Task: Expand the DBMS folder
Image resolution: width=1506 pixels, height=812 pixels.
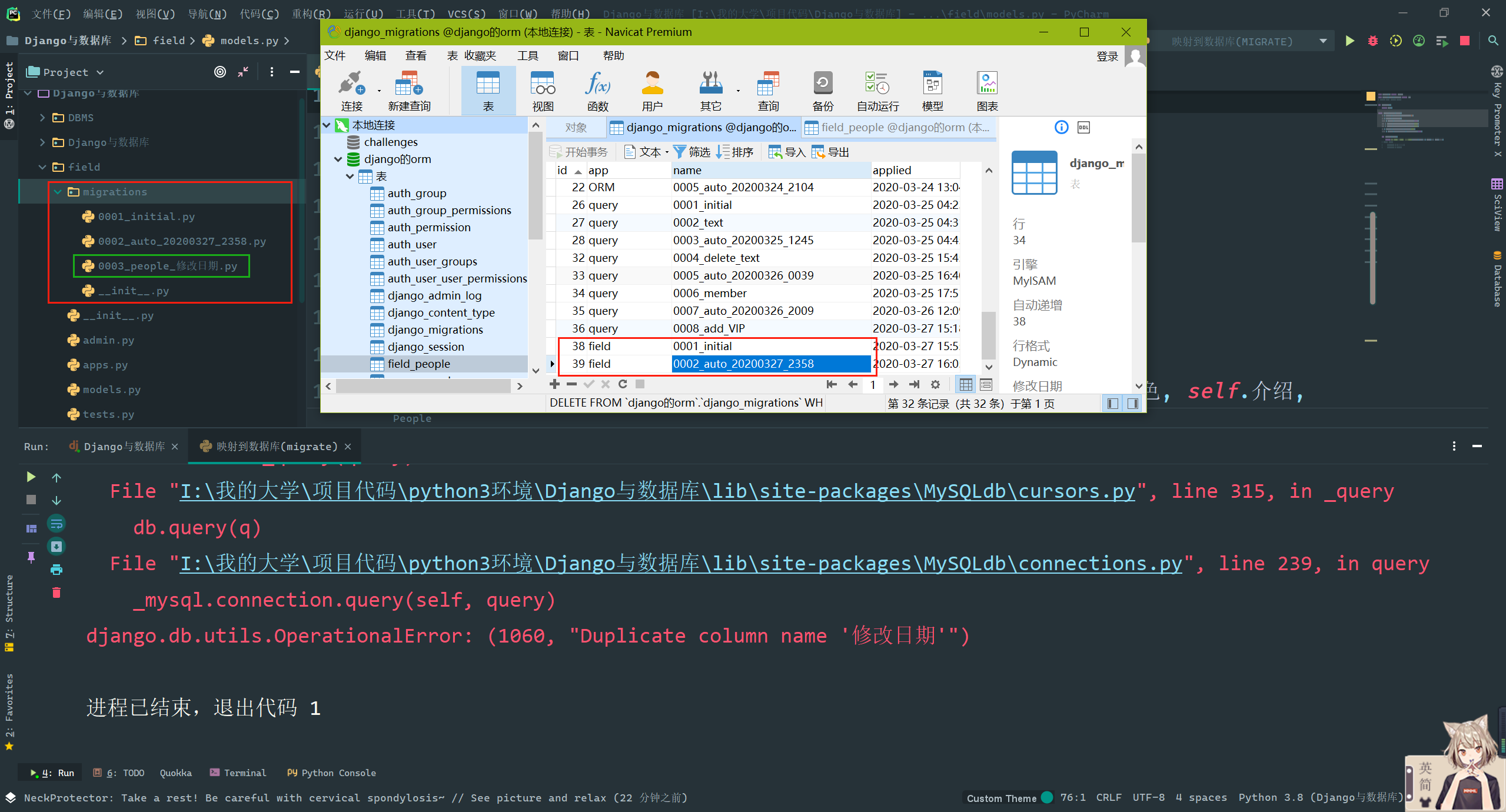Action: pyautogui.click(x=42, y=118)
